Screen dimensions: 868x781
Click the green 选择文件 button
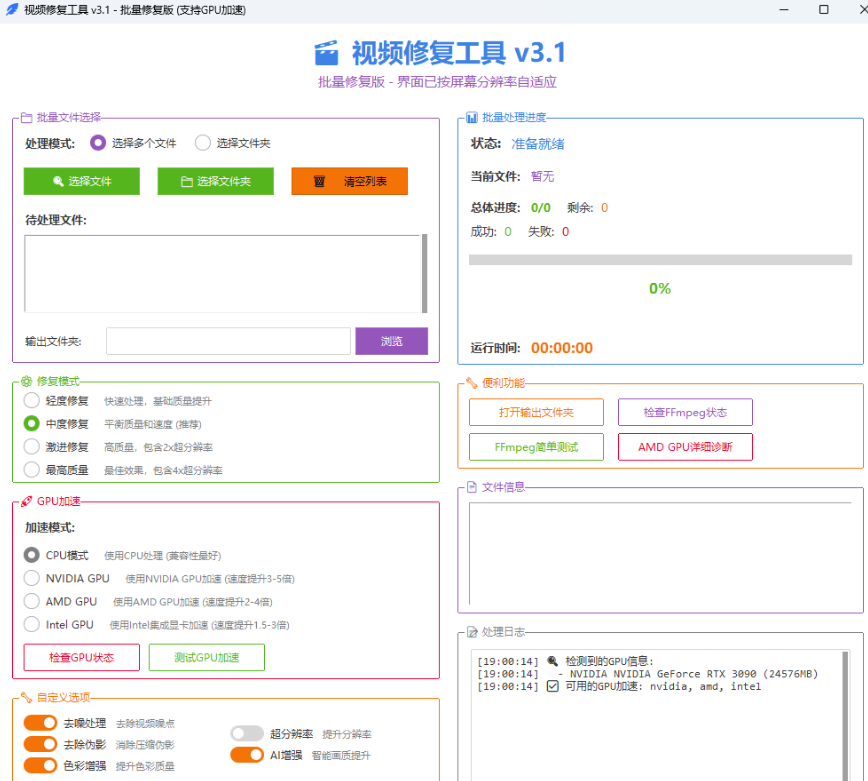coord(81,181)
